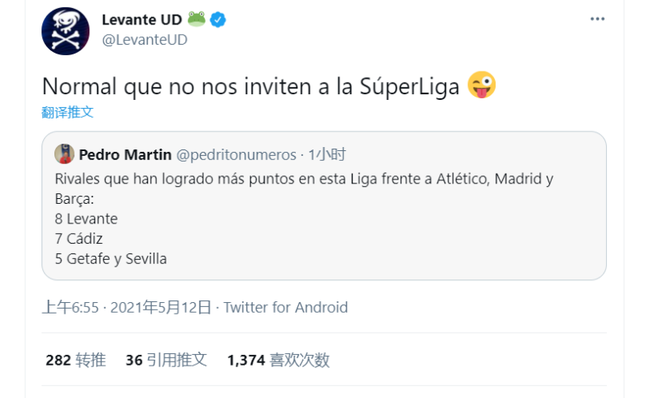Click the frog emoji beside Levante UD

point(196,19)
